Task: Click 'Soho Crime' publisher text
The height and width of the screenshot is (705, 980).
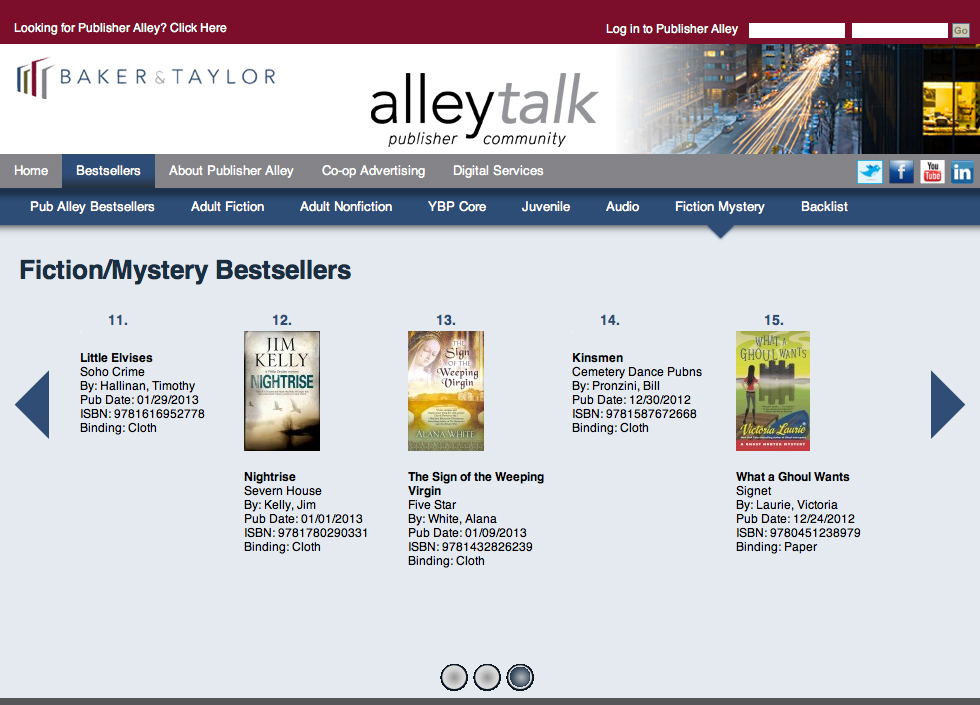Action: pyautogui.click(x=112, y=372)
